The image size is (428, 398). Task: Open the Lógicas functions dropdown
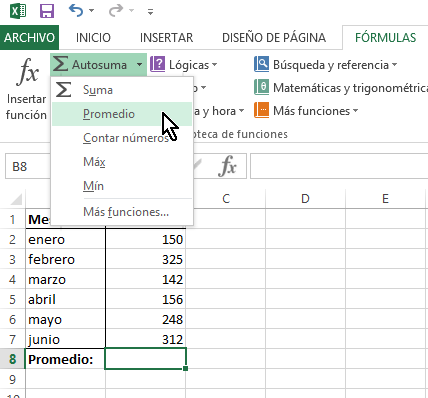(184, 65)
